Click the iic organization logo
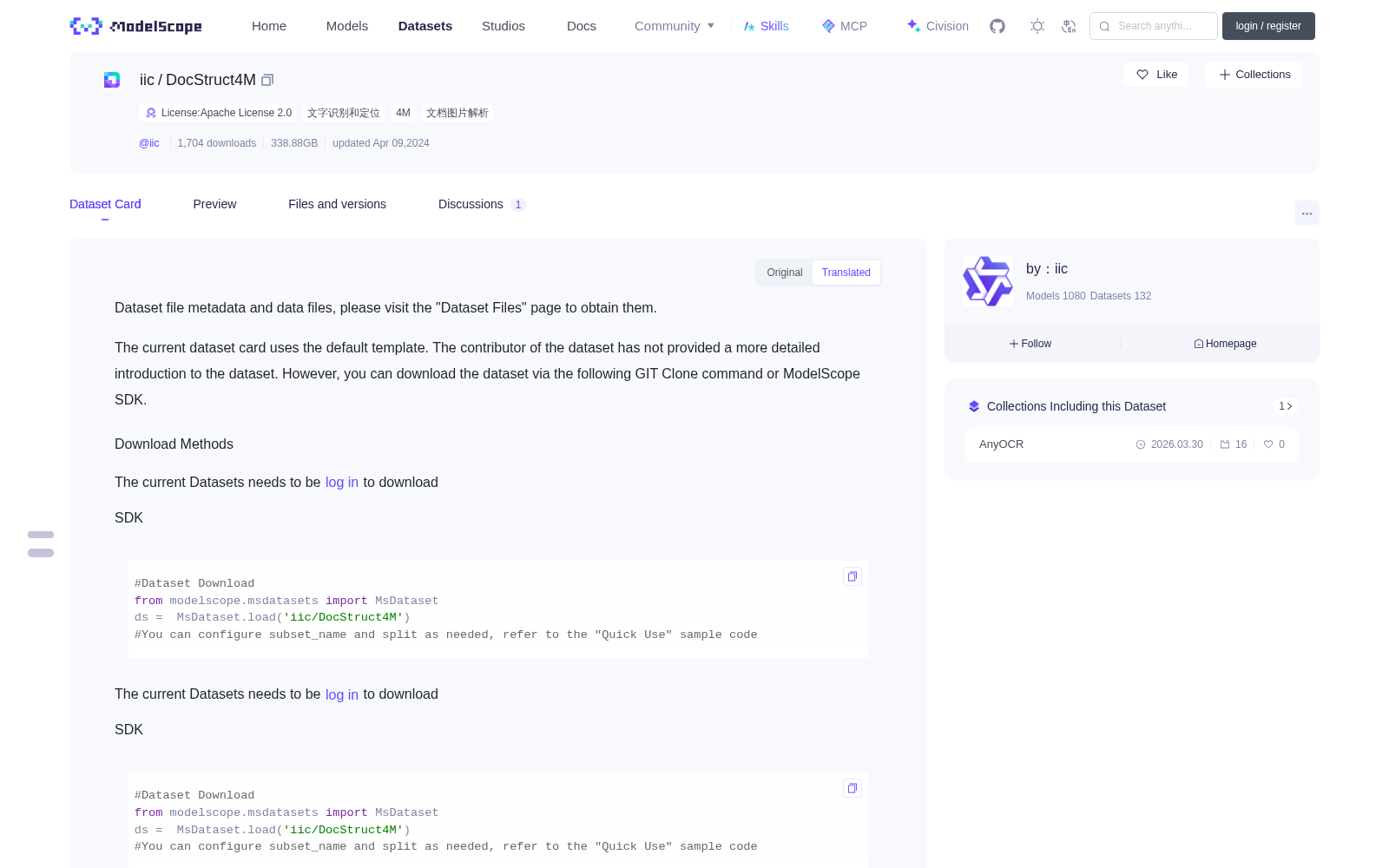Viewport: 1389px width, 868px height. 988,281
